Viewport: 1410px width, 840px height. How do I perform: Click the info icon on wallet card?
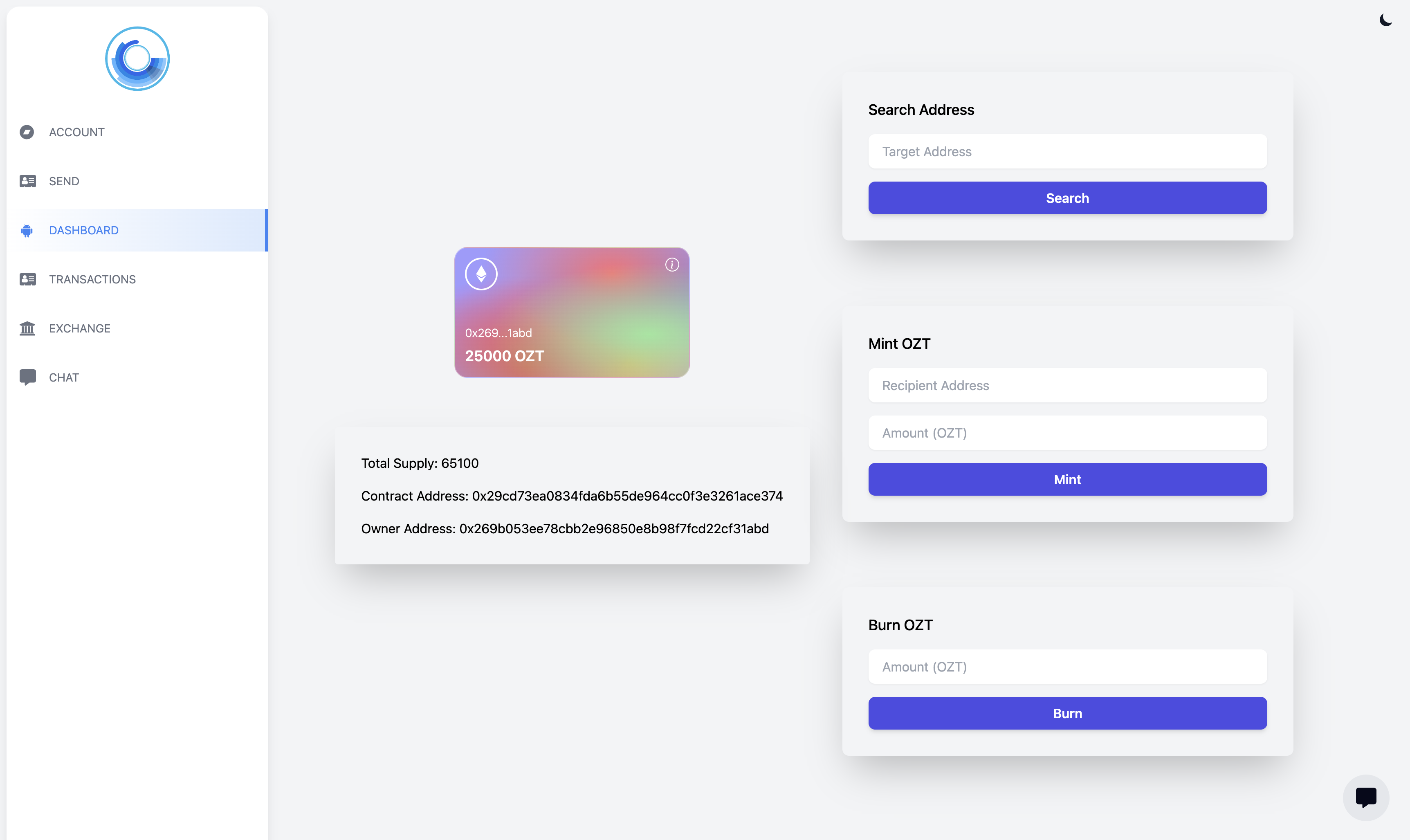672,264
